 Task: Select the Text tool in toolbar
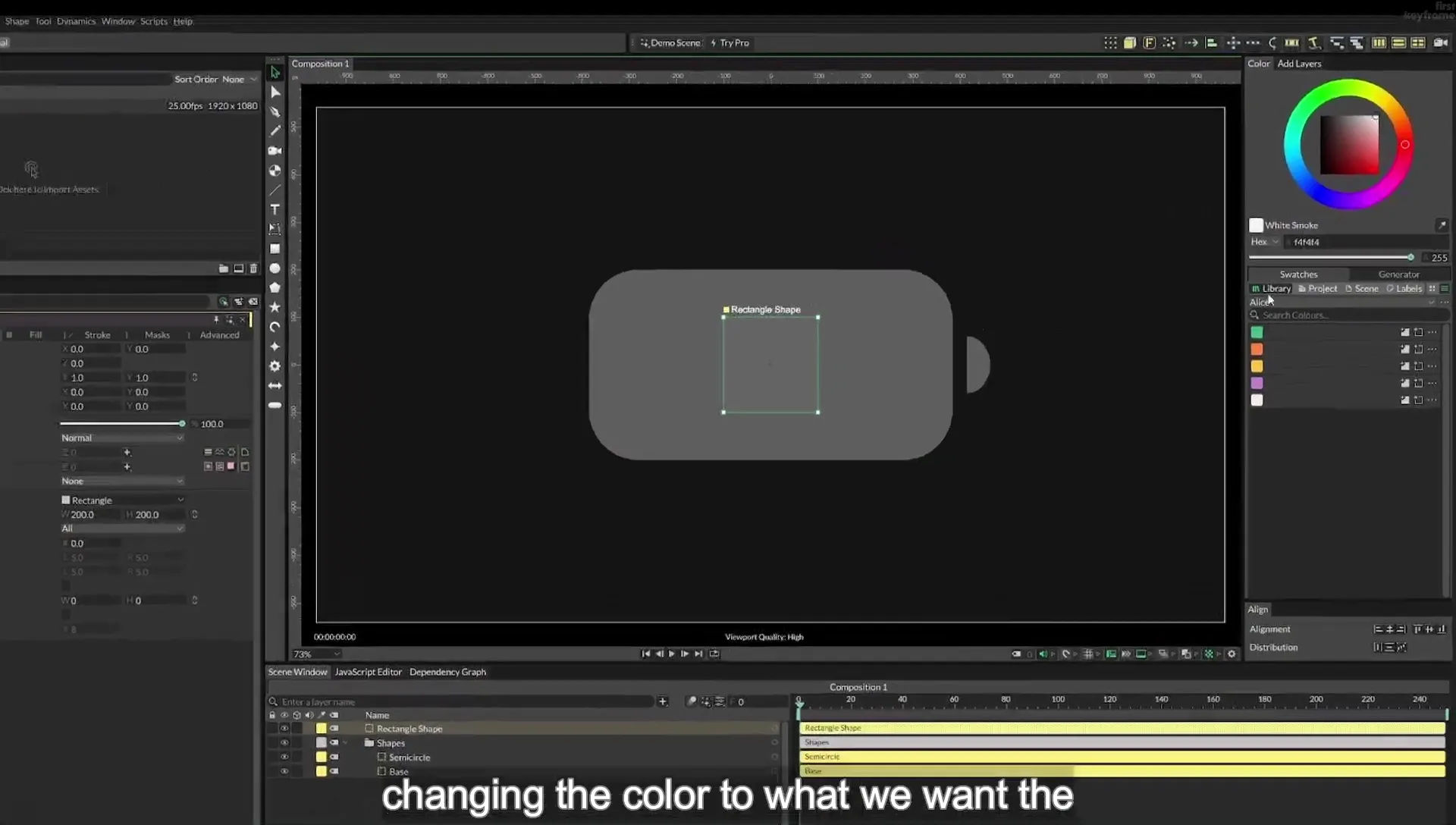point(275,209)
